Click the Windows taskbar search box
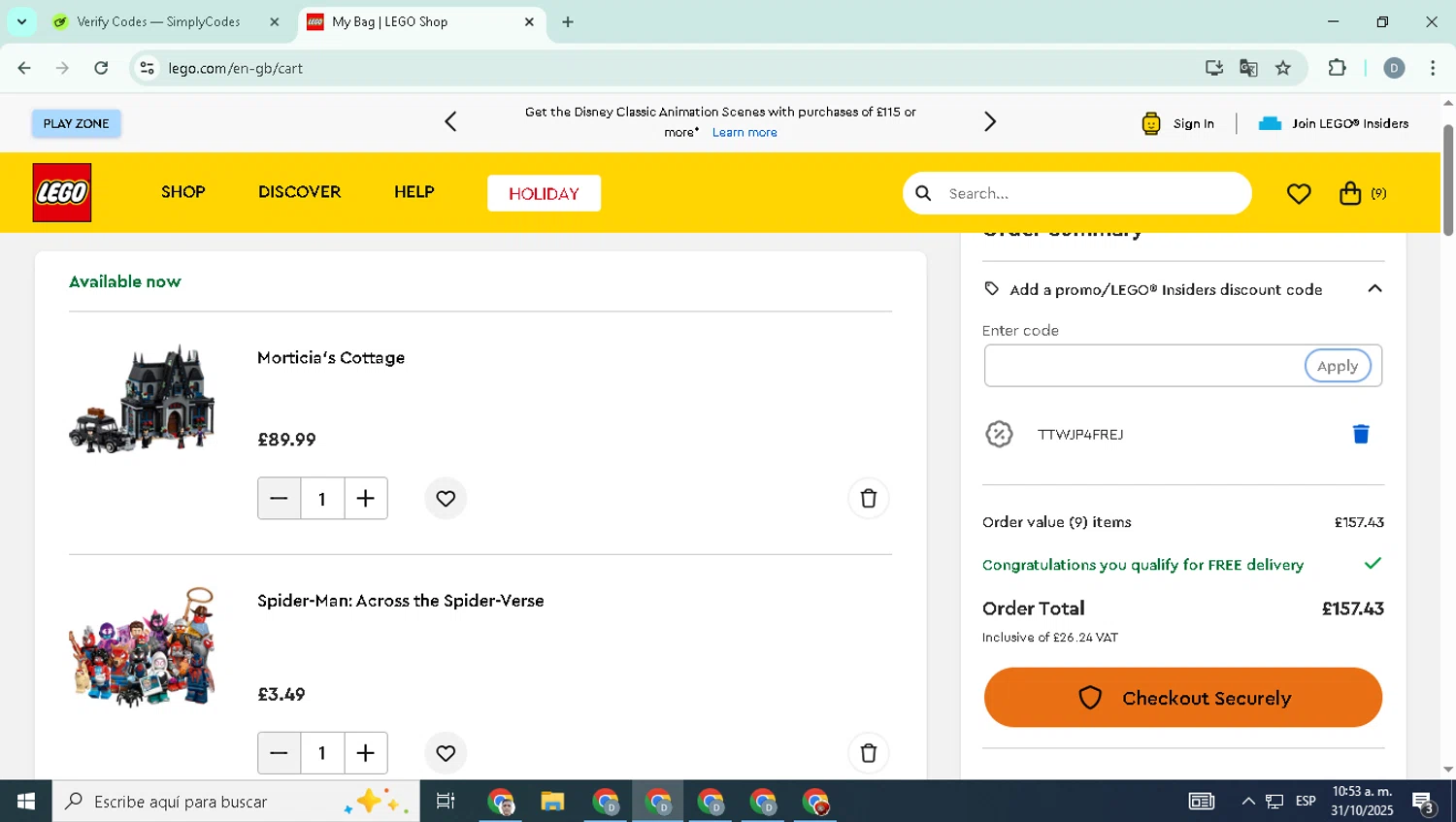Image resolution: width=1456 pixels, height=822 pixels. coord(237,802)
